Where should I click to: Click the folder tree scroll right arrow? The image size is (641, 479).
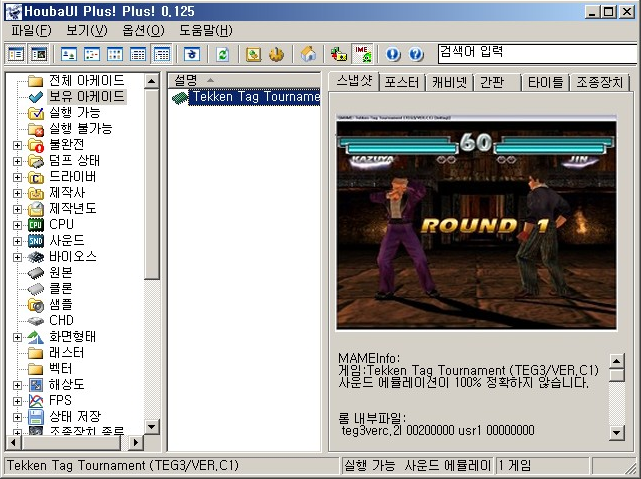pyautogui.click(x=136, y=442)
